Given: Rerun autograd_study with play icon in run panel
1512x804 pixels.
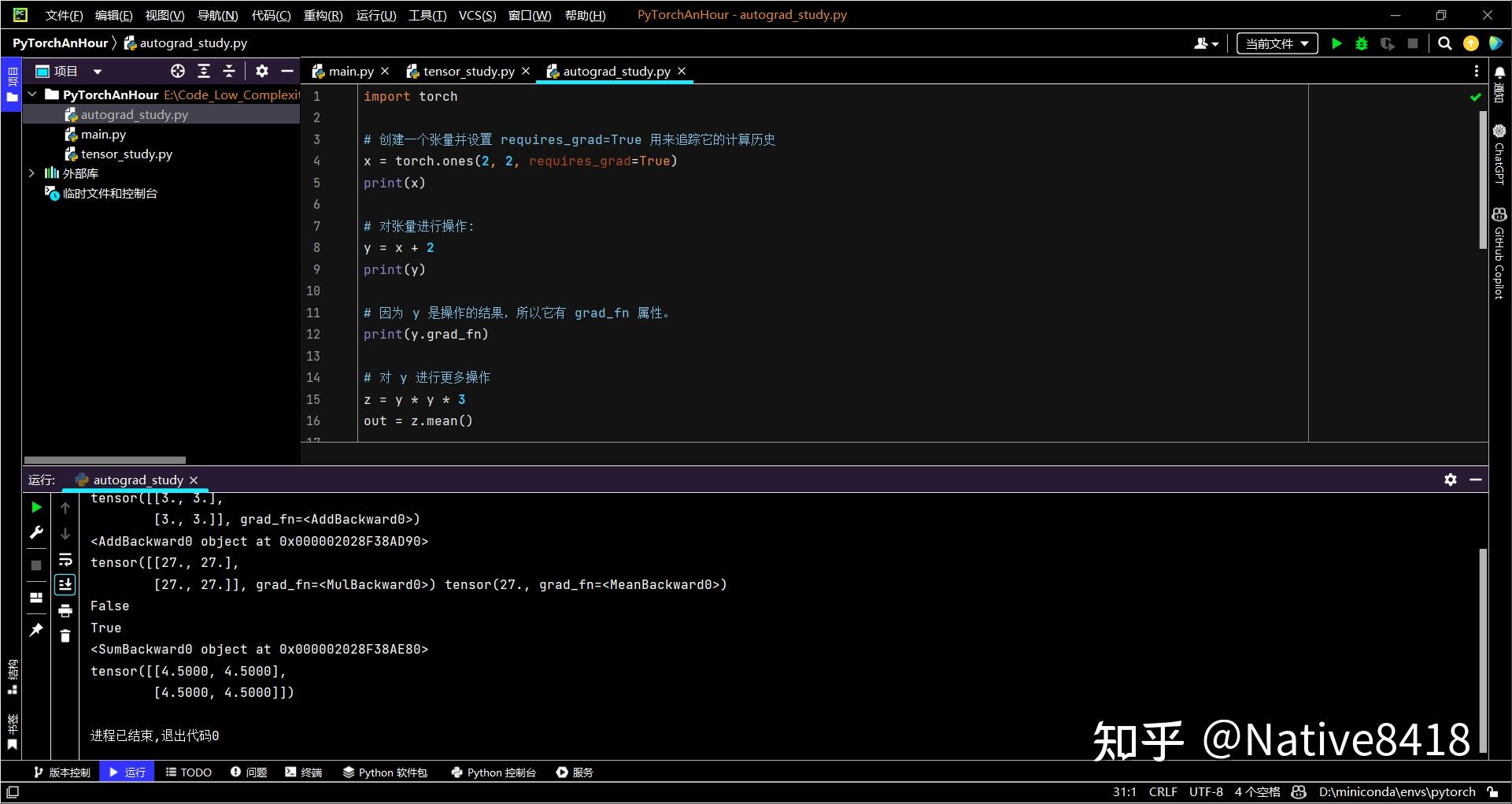Looking at the screenshot, I should coord(35,508).
